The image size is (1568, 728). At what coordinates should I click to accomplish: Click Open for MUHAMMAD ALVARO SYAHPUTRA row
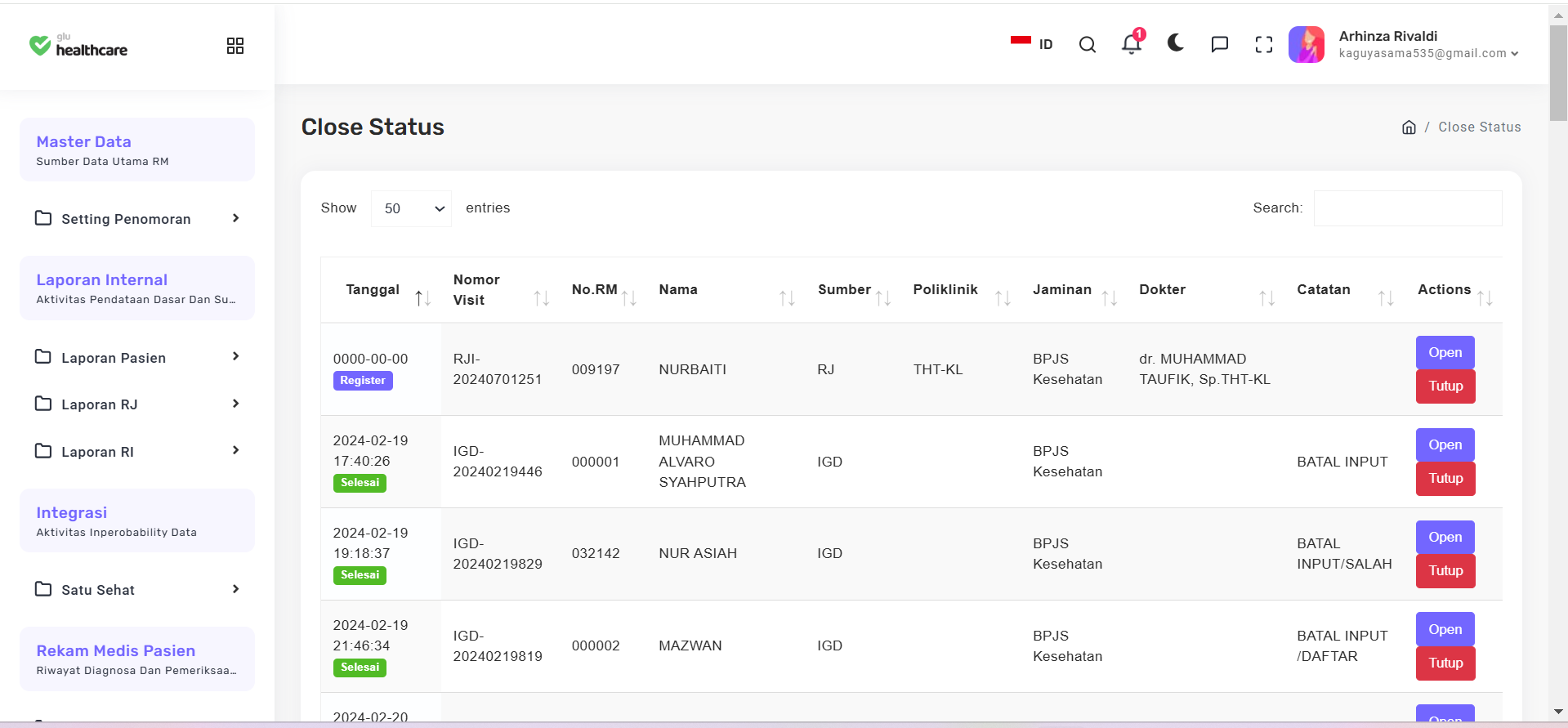[x=1445, y=445]
